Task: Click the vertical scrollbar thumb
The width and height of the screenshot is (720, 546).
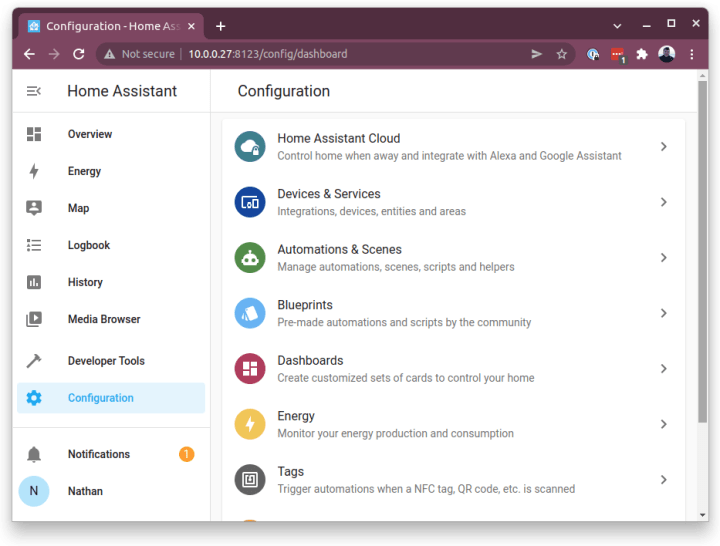Action: 703,252
